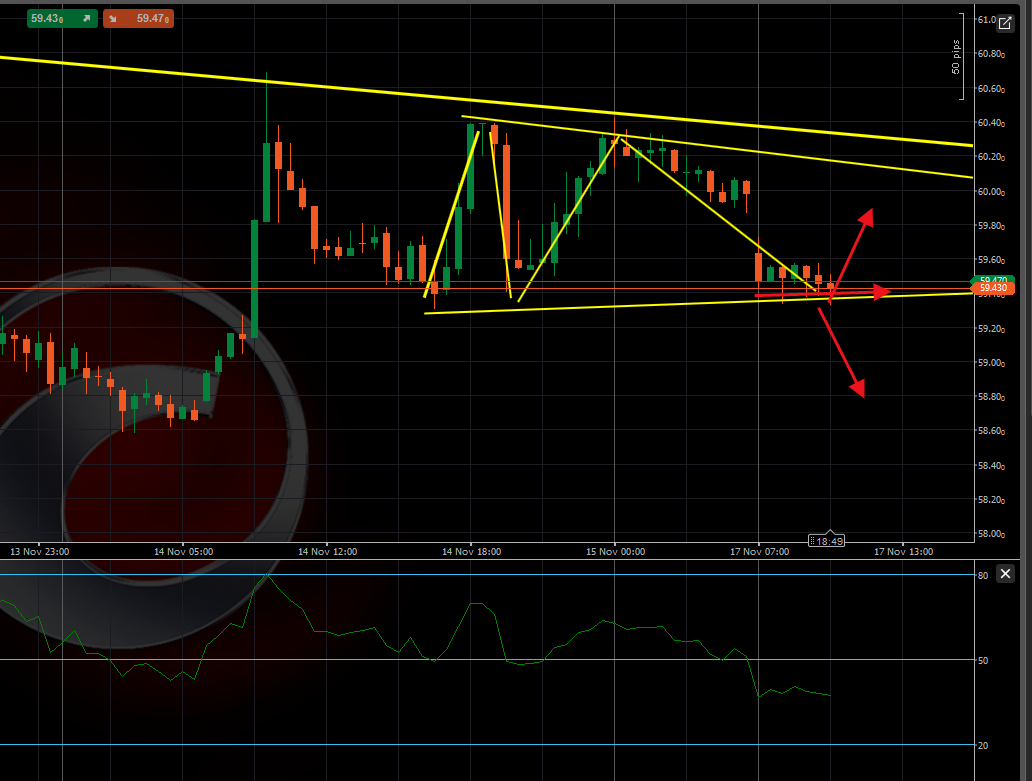Click the 15 Nov 00:00 time label
The height and width of the screenshot is (781, 1032).
pyautogui.click(x=615, y=551)
